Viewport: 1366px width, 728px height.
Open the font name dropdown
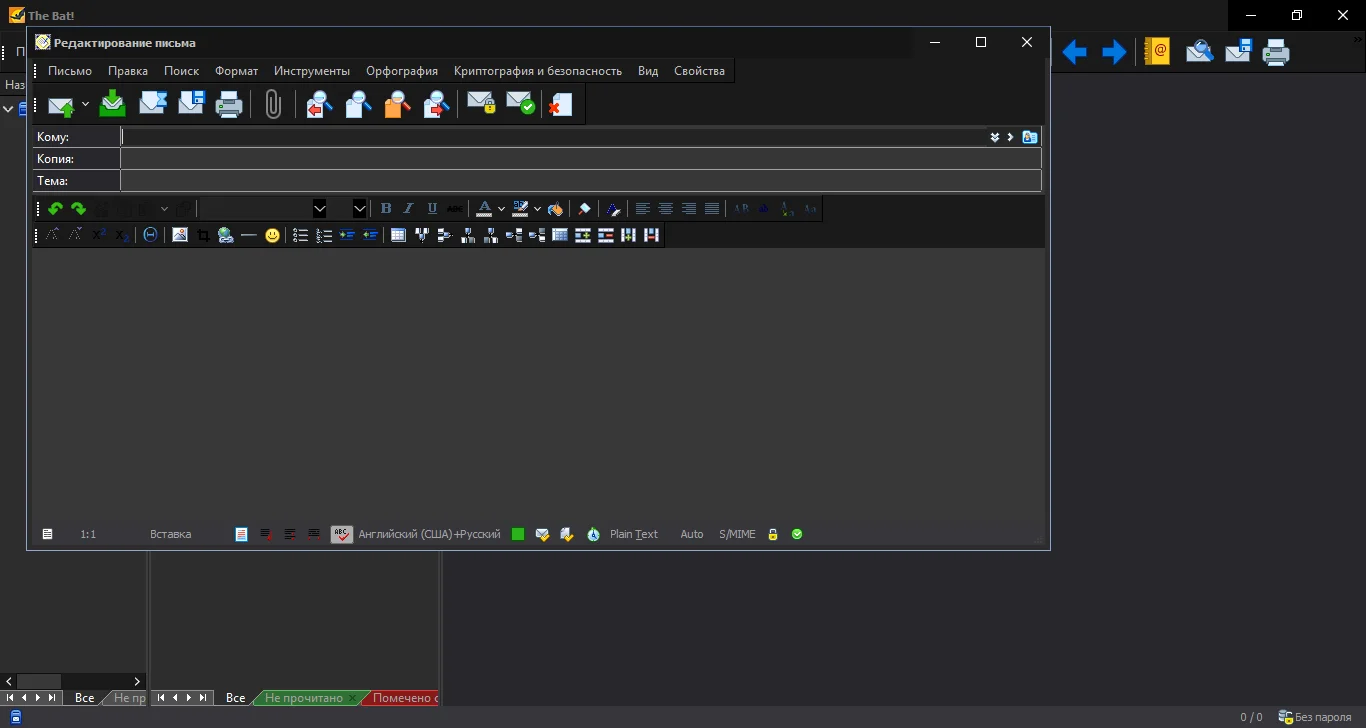tap(320, 209)
